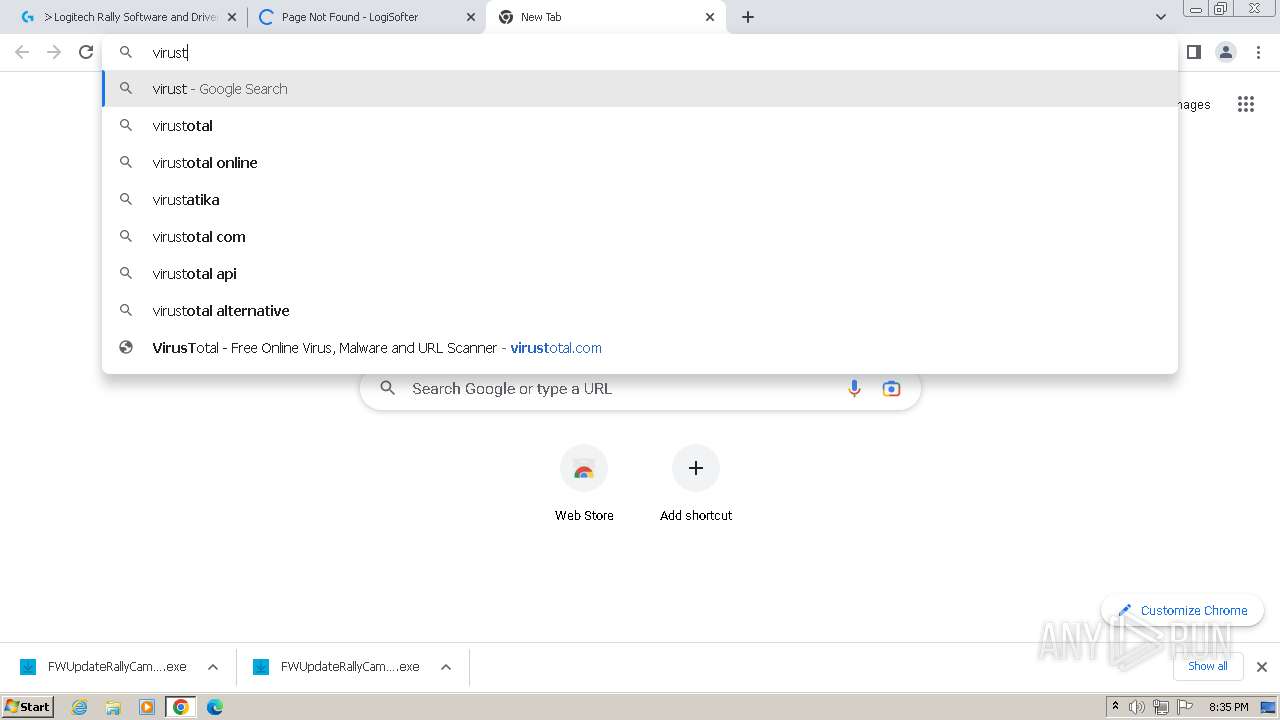
Task: Open the Windows Start menu
Action: click(x=28, y=706)
